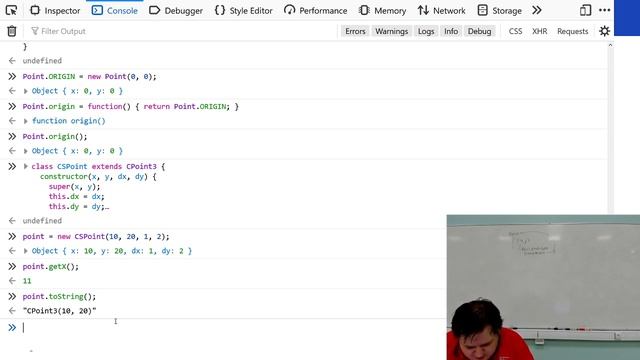This screenshot has height=360, width=640.
Task: Open the Performance tab
Action: 316,11
